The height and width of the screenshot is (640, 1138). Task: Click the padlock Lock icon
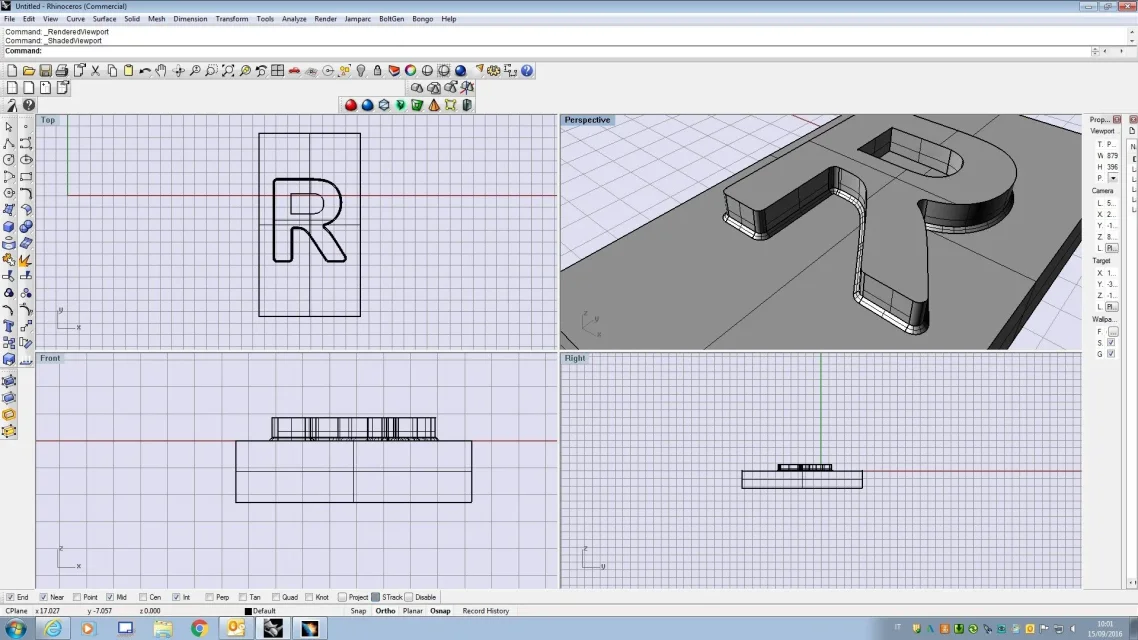[377, 70]
